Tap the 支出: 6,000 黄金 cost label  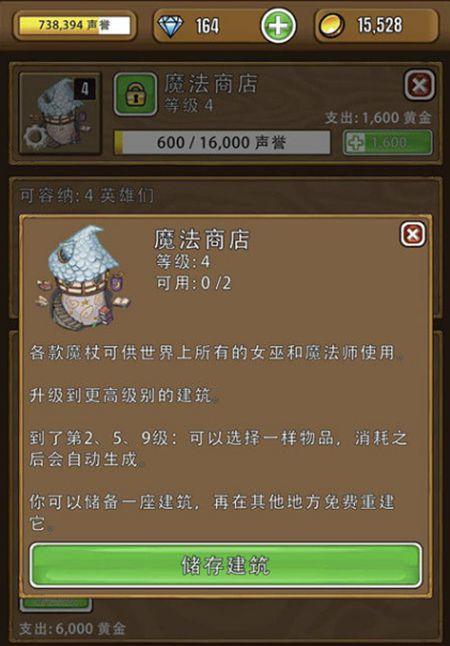pyautogui.click(x=72, y=629)
